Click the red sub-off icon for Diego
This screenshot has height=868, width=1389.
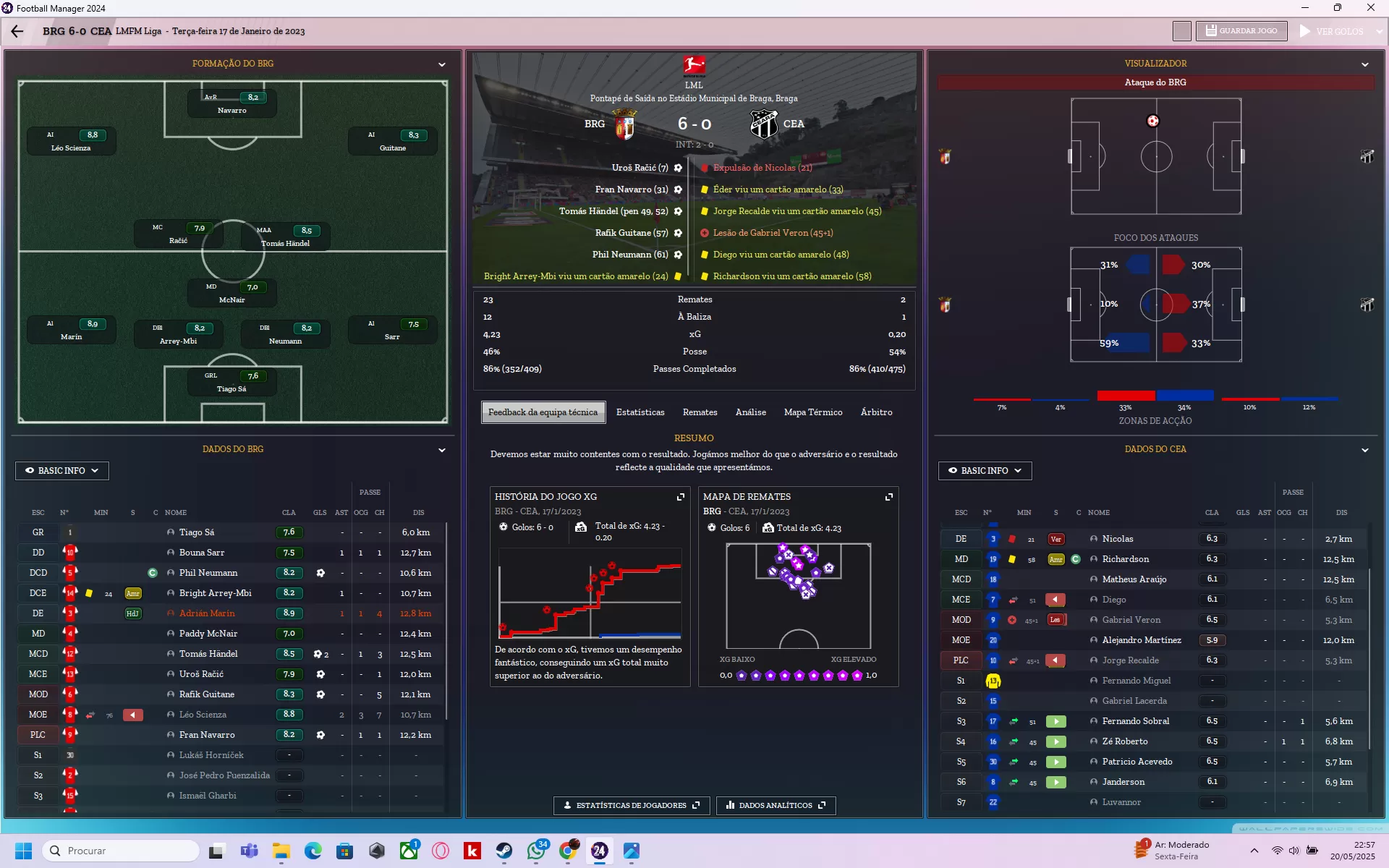coord(1055,600)
